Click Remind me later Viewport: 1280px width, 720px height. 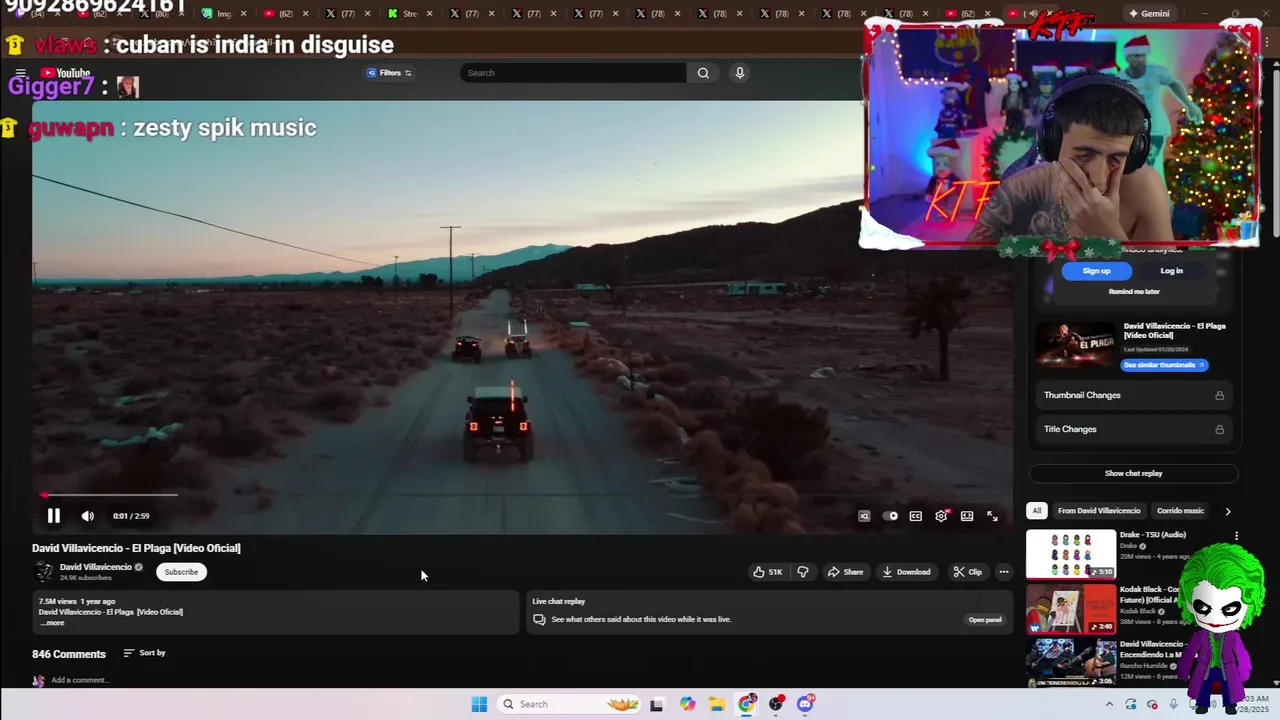click(x=1134, y=292)
